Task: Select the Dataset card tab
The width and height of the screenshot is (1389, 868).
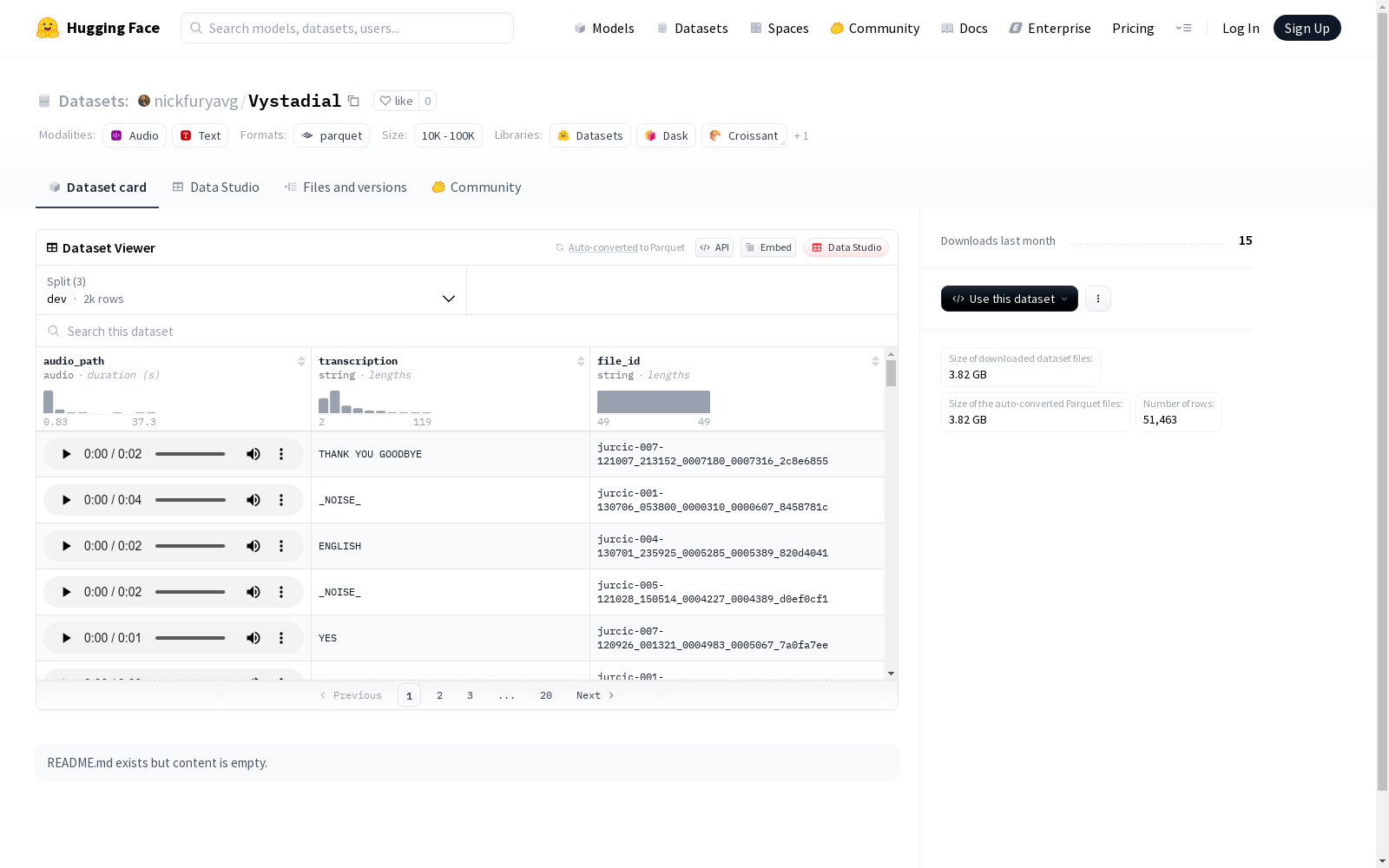Action: pos(97,187)
